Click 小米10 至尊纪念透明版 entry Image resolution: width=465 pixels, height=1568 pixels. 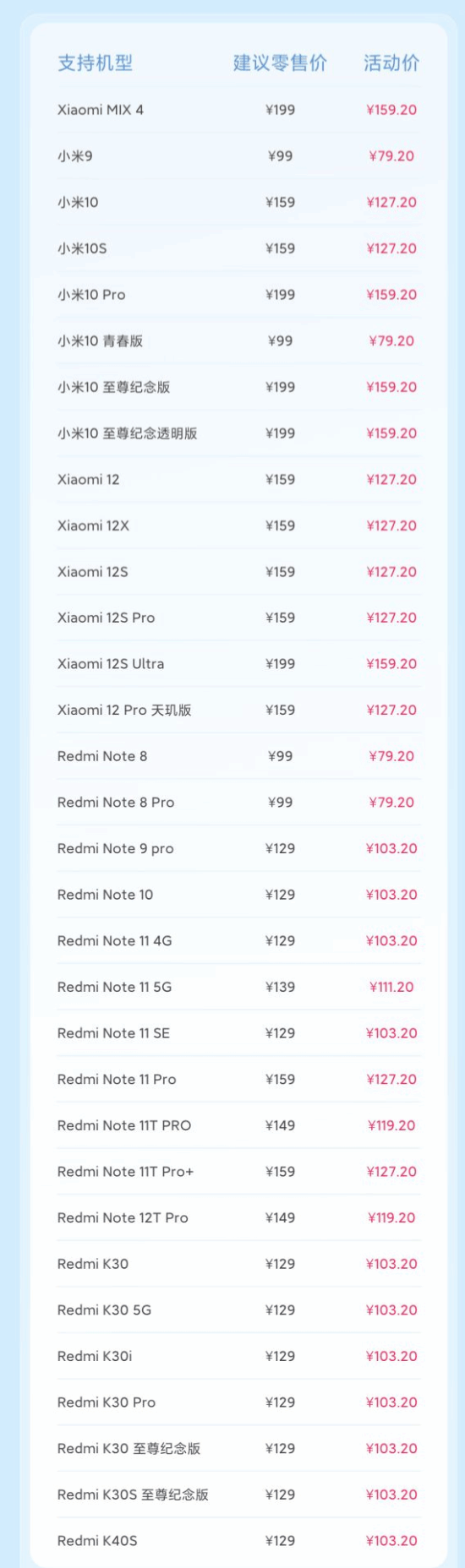point(127,433)
